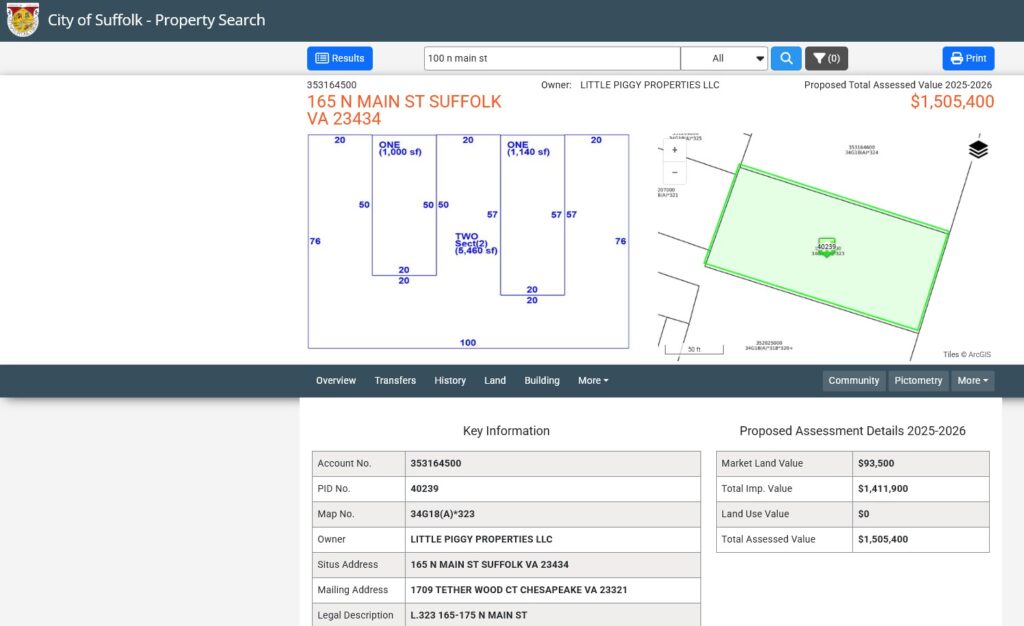Zoom out on the parcel map
Viewport: 1024px width, 626px height.
675,172
